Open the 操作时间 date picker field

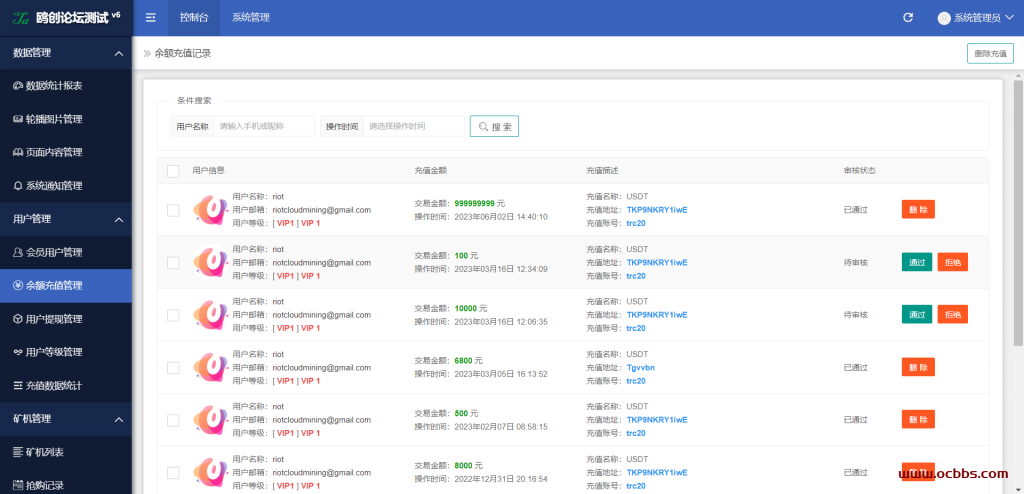click(413, 126)
